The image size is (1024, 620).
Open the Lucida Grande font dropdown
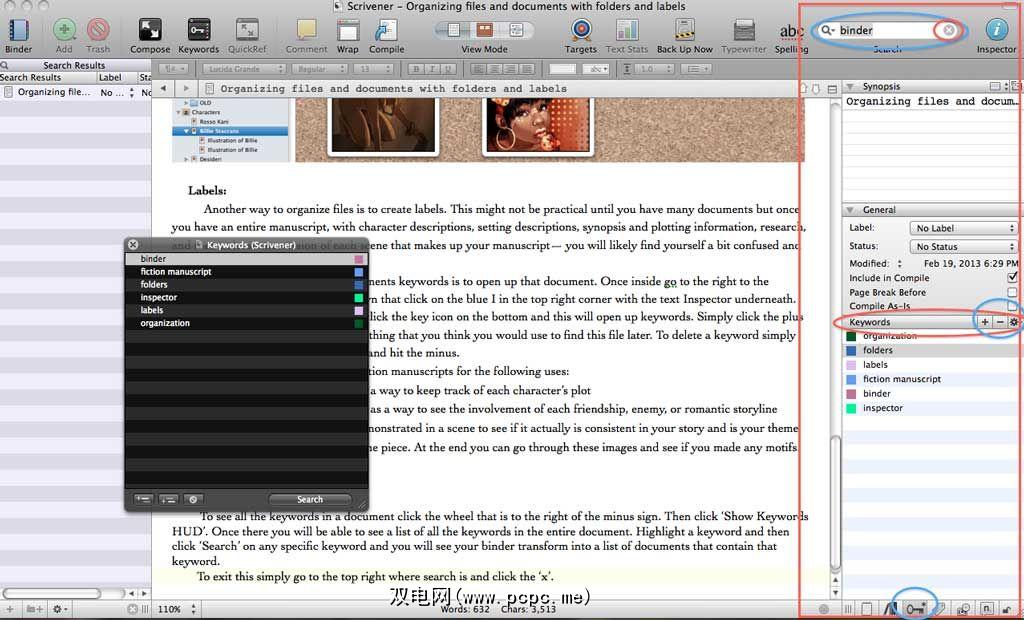(243, 69)
